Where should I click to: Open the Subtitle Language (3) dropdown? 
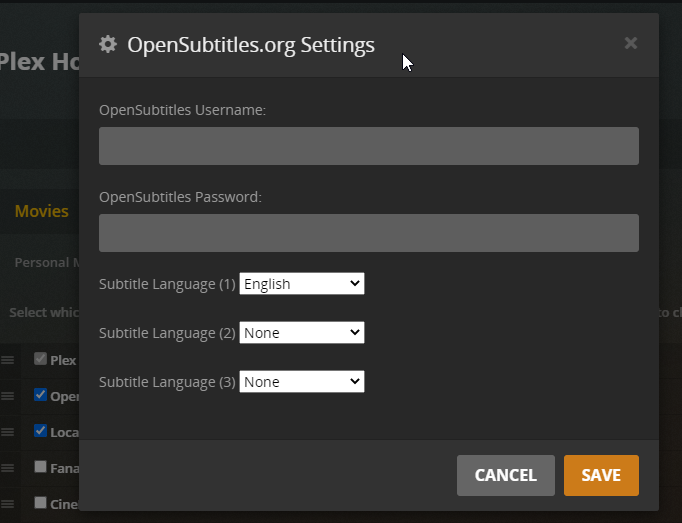pos(302,382)
